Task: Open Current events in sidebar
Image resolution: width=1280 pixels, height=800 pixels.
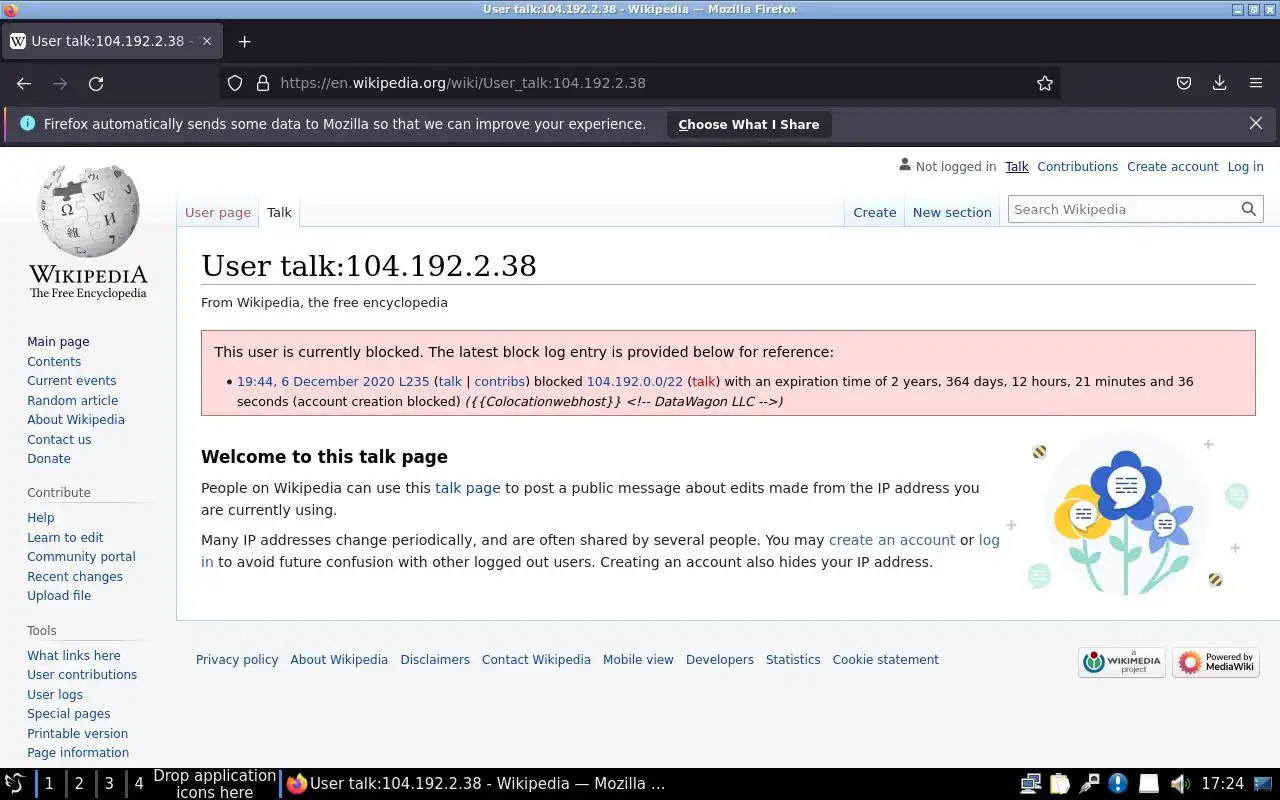Action: point(71,381)
